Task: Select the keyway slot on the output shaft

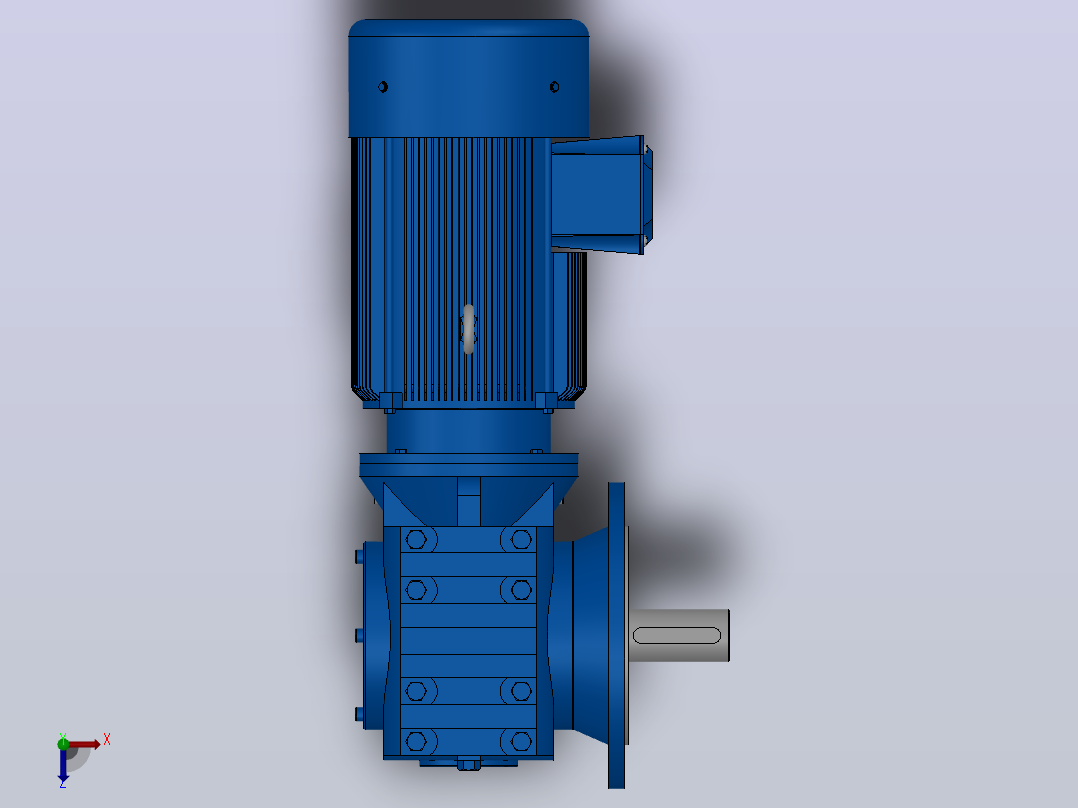Action: [676, 635]
